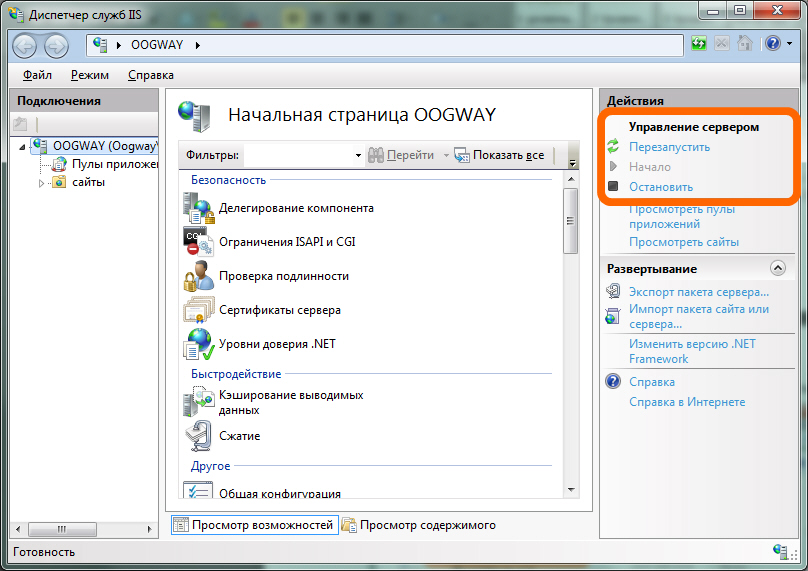Image resolution: width=808 pixels, height=571 pixels.
Task: Click the green restart icon beside Перезапустить
Action: pyautogui.click(x=613, y=146)
